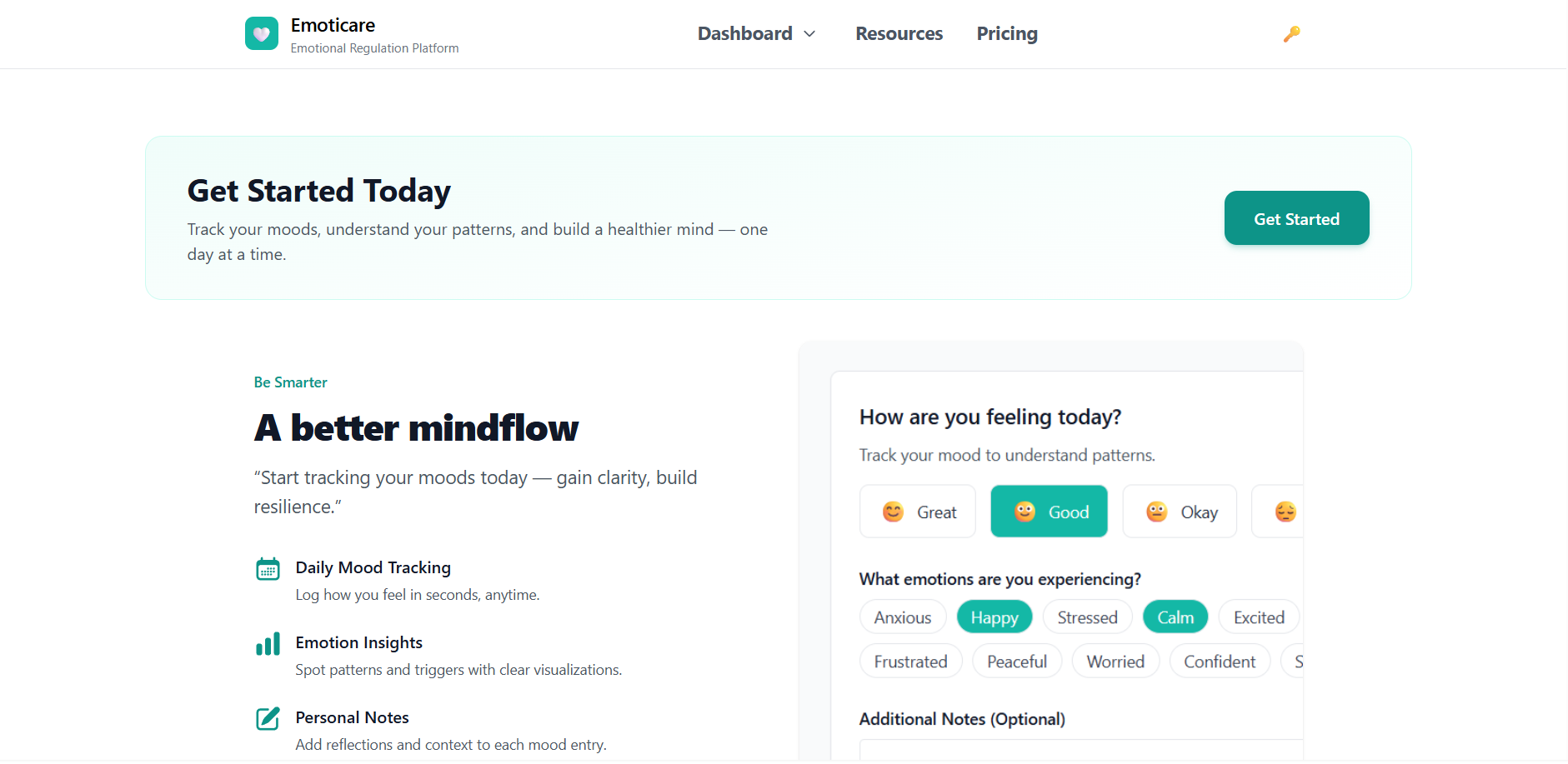The image size is (1568, 764).
Task: Toggle off the Calm emotion
Action: pos(1175,617)
